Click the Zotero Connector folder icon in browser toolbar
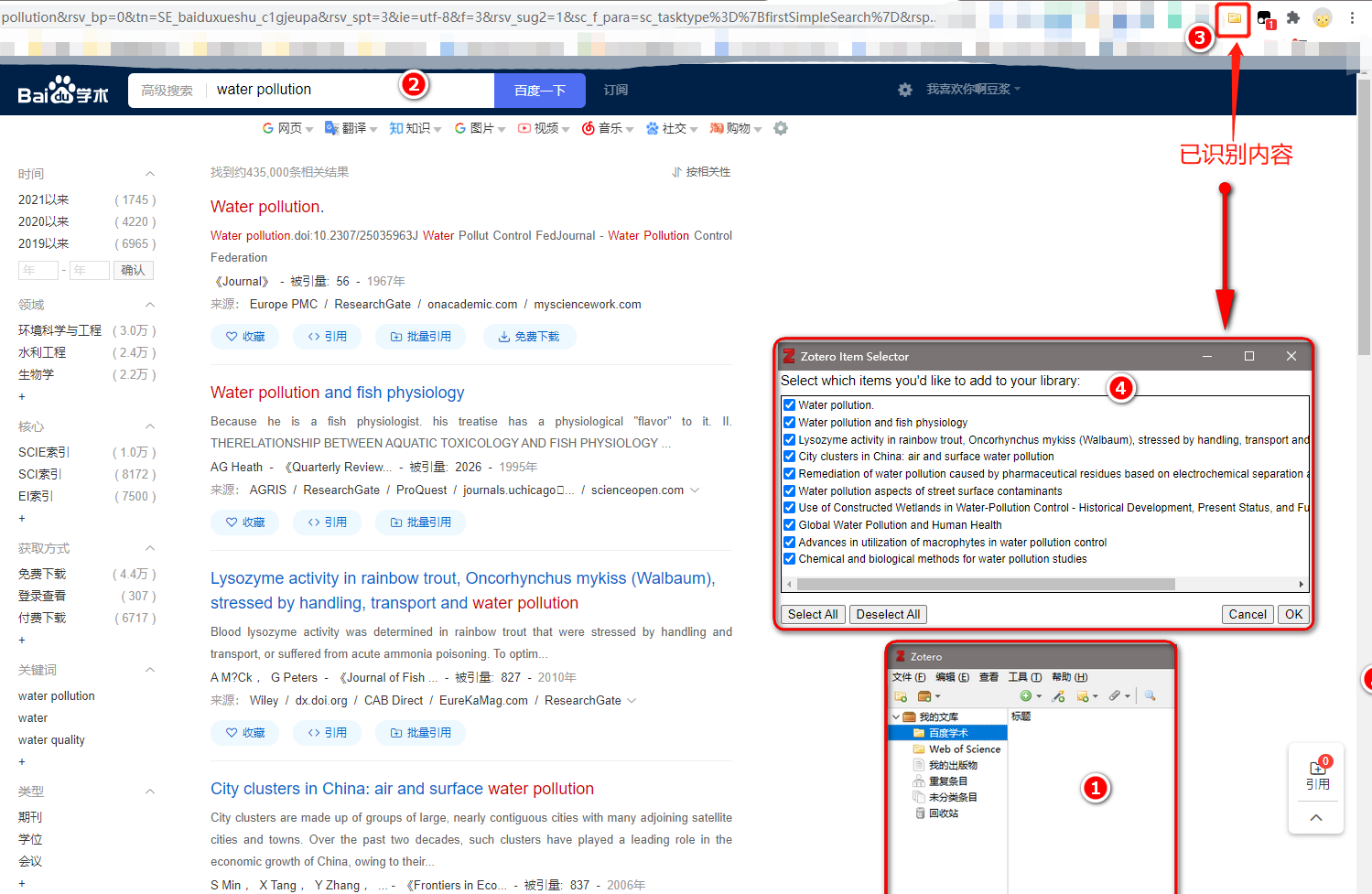 tap(1235, 17)
